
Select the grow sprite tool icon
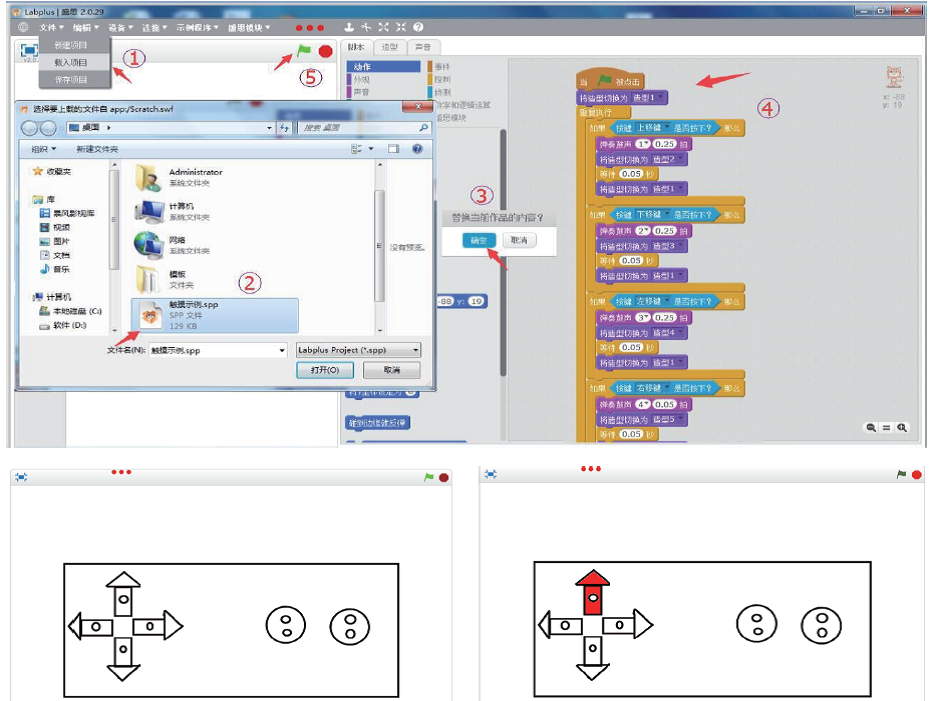[x=383, y=27]
